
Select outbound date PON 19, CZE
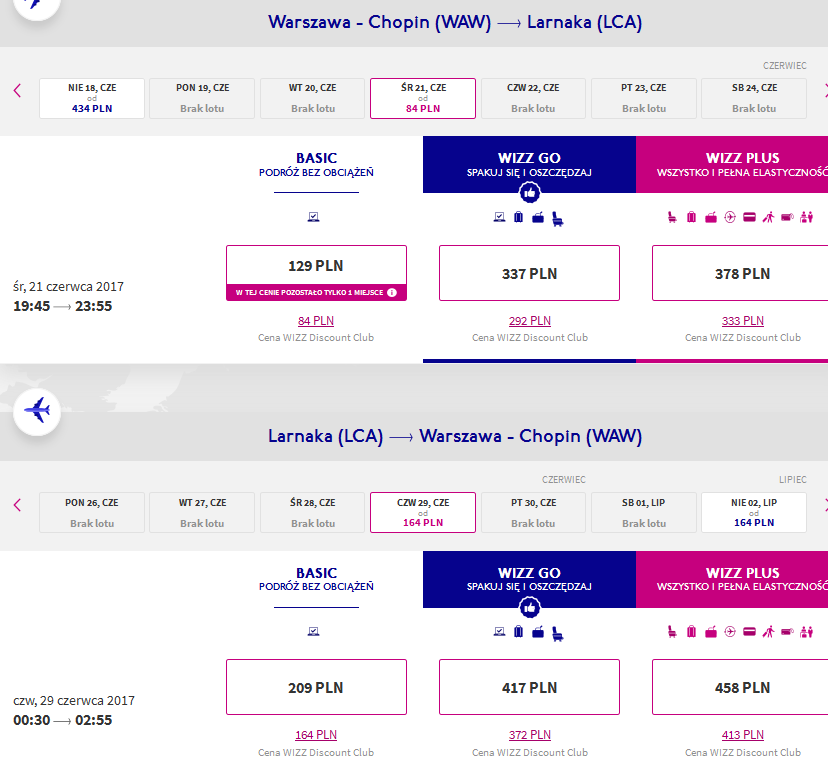click(202, 98)
